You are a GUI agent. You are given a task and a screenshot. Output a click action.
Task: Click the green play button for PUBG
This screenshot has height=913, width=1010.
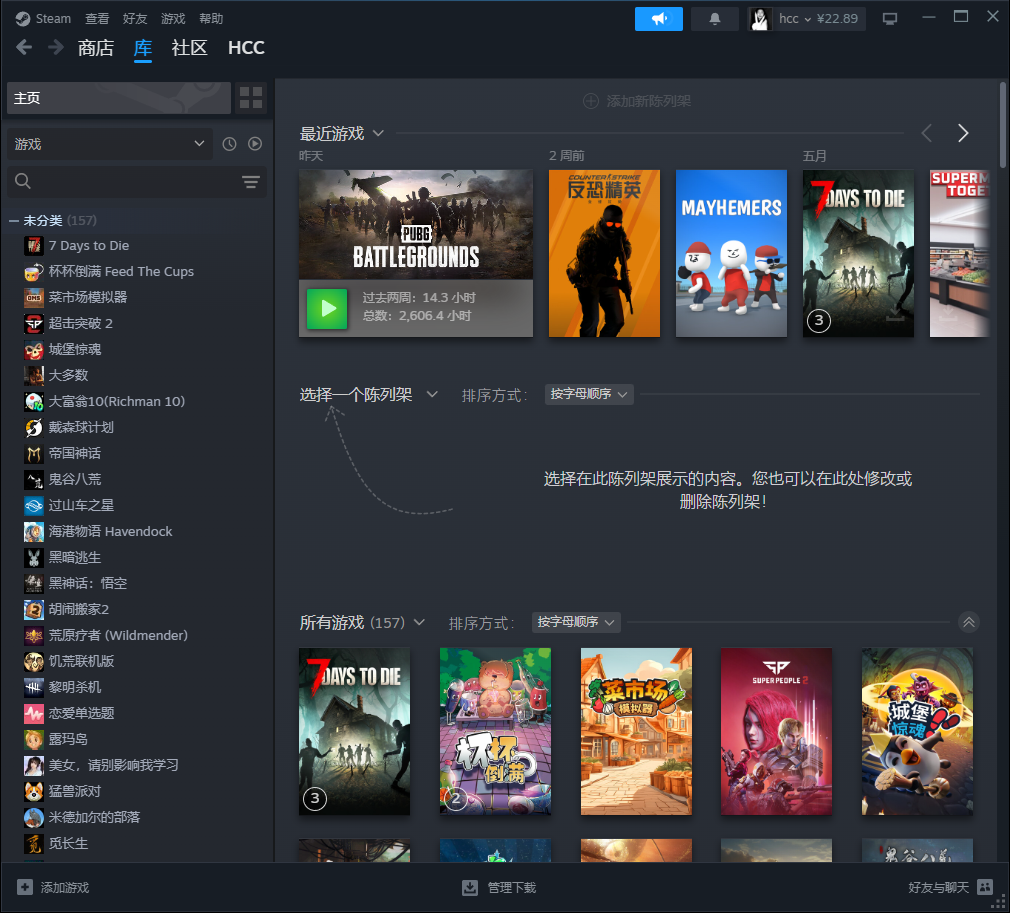click(327, 309)
